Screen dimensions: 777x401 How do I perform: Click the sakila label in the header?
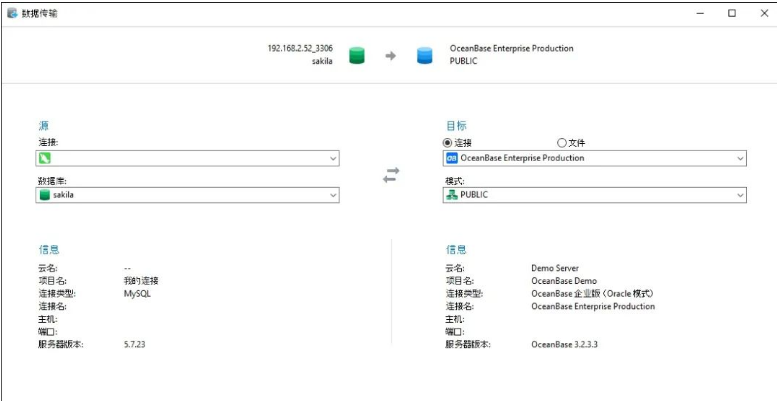click(x=322, y=61)
